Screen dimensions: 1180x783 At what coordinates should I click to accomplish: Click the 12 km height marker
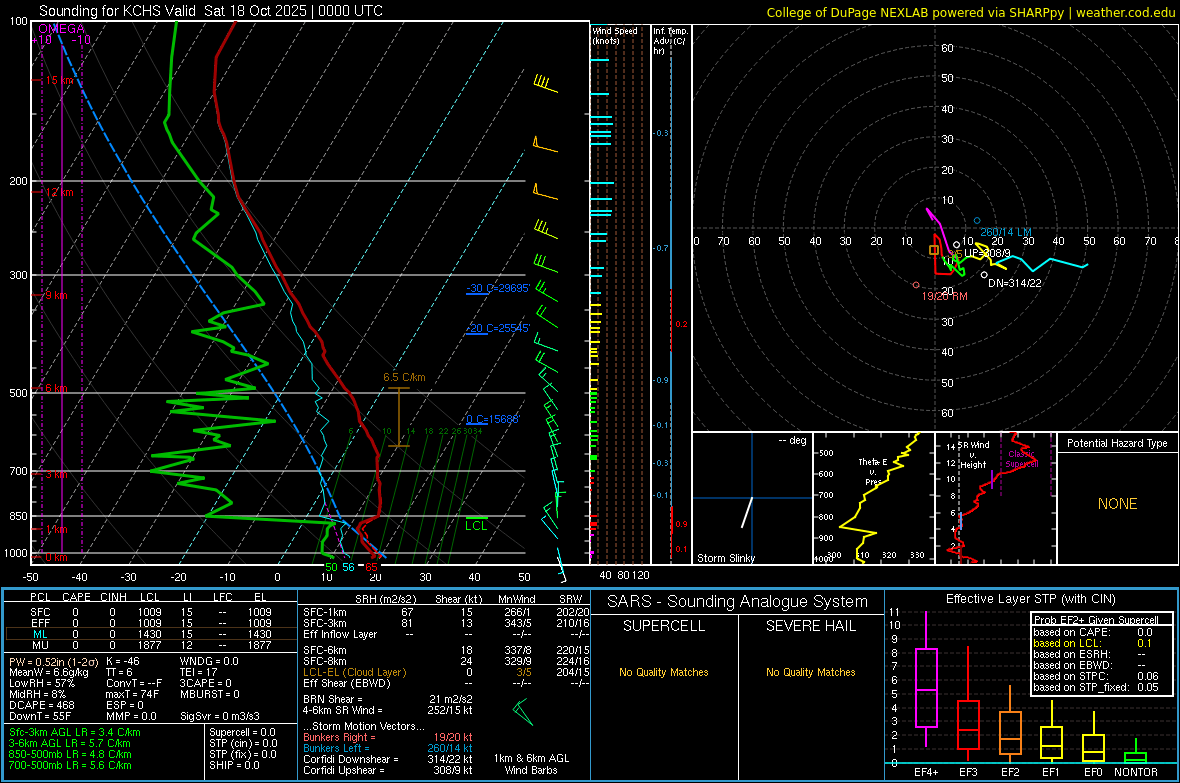[x=59, y=192]
